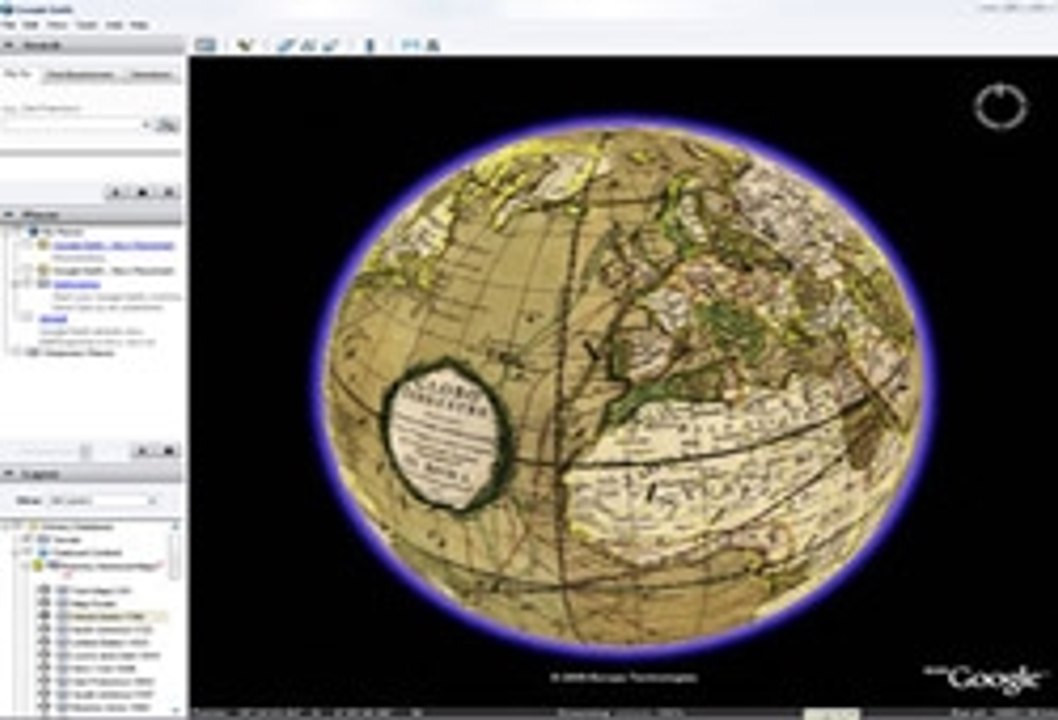Image resolution: width=1058 pixels, height=720 pixels.
Task: Open the Help menu
Action: click(x=139, y=25)
